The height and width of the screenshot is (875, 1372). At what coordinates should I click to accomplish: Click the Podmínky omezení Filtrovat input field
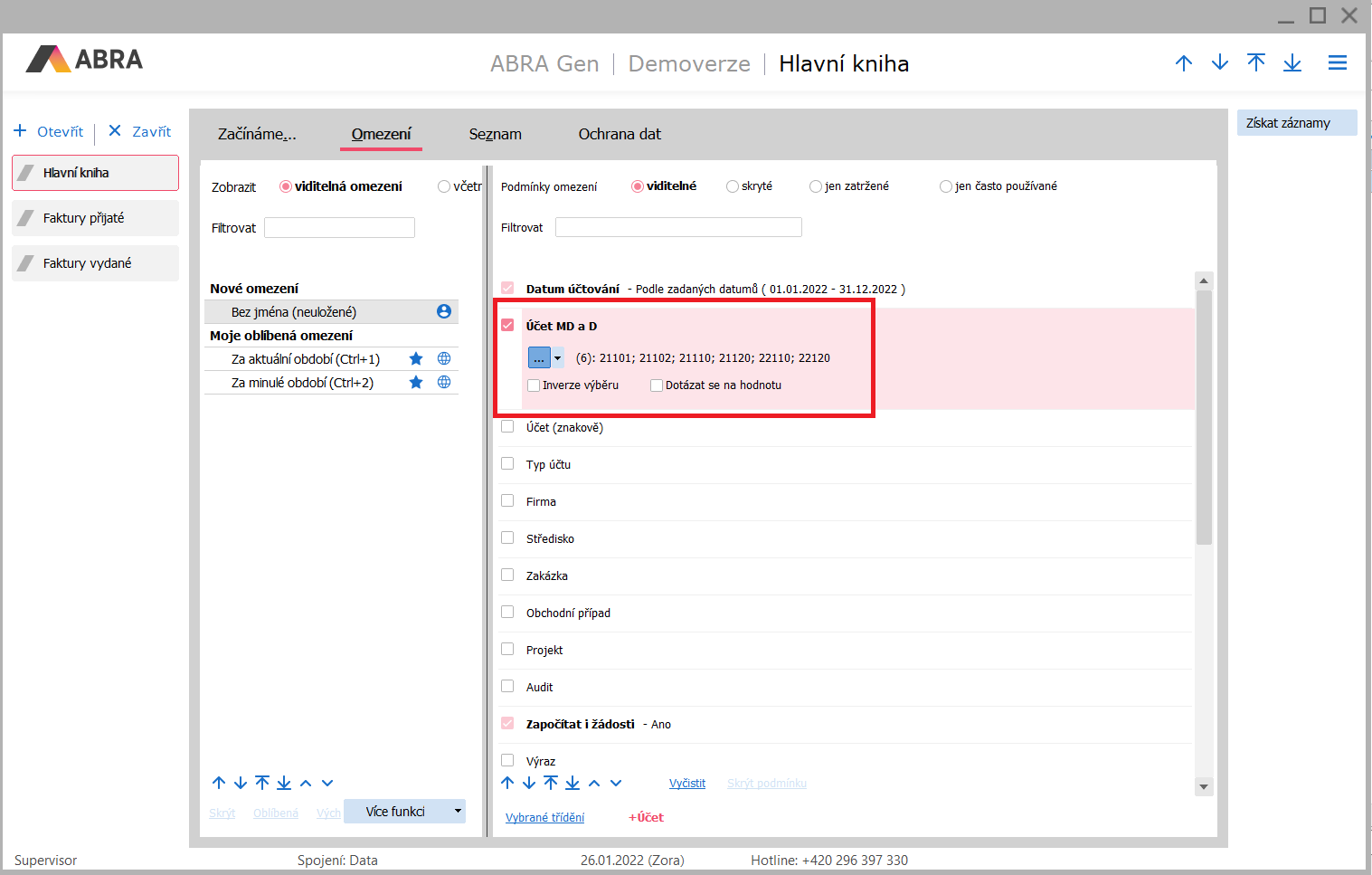678,227
